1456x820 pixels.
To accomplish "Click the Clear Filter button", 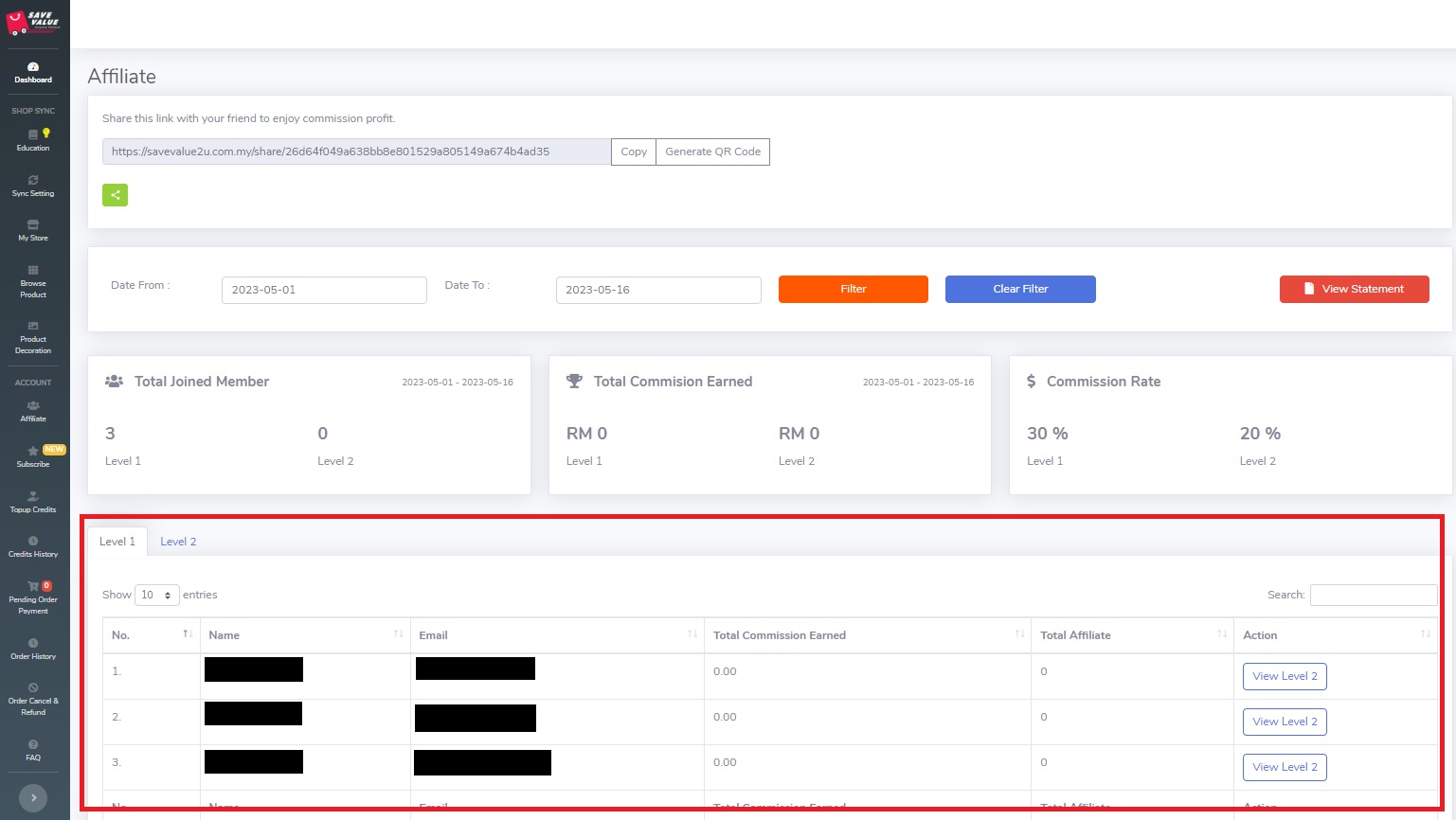I will 1020,289.
